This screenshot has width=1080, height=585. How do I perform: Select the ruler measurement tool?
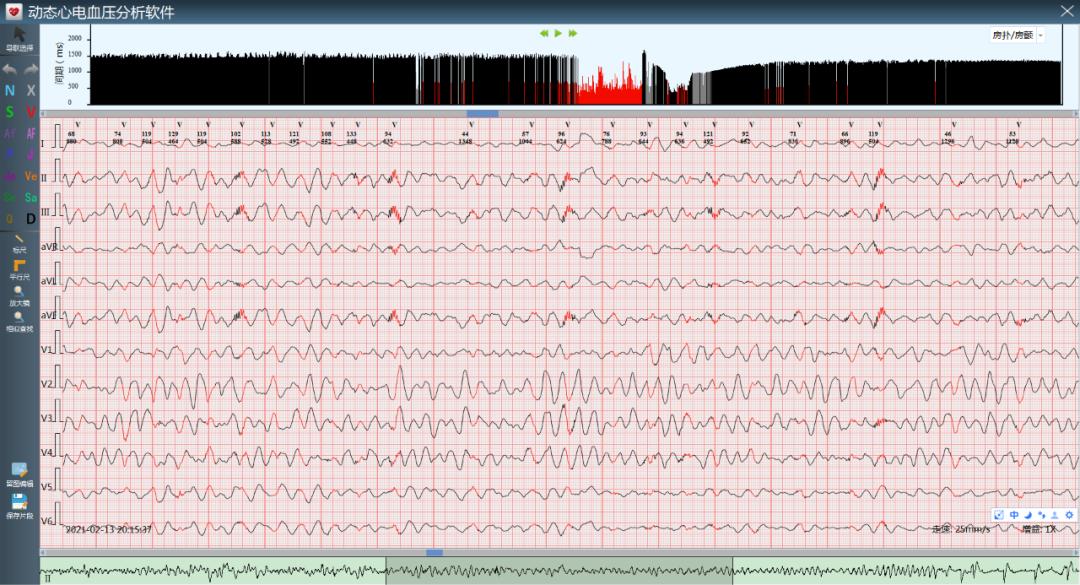tap(19, 241)
